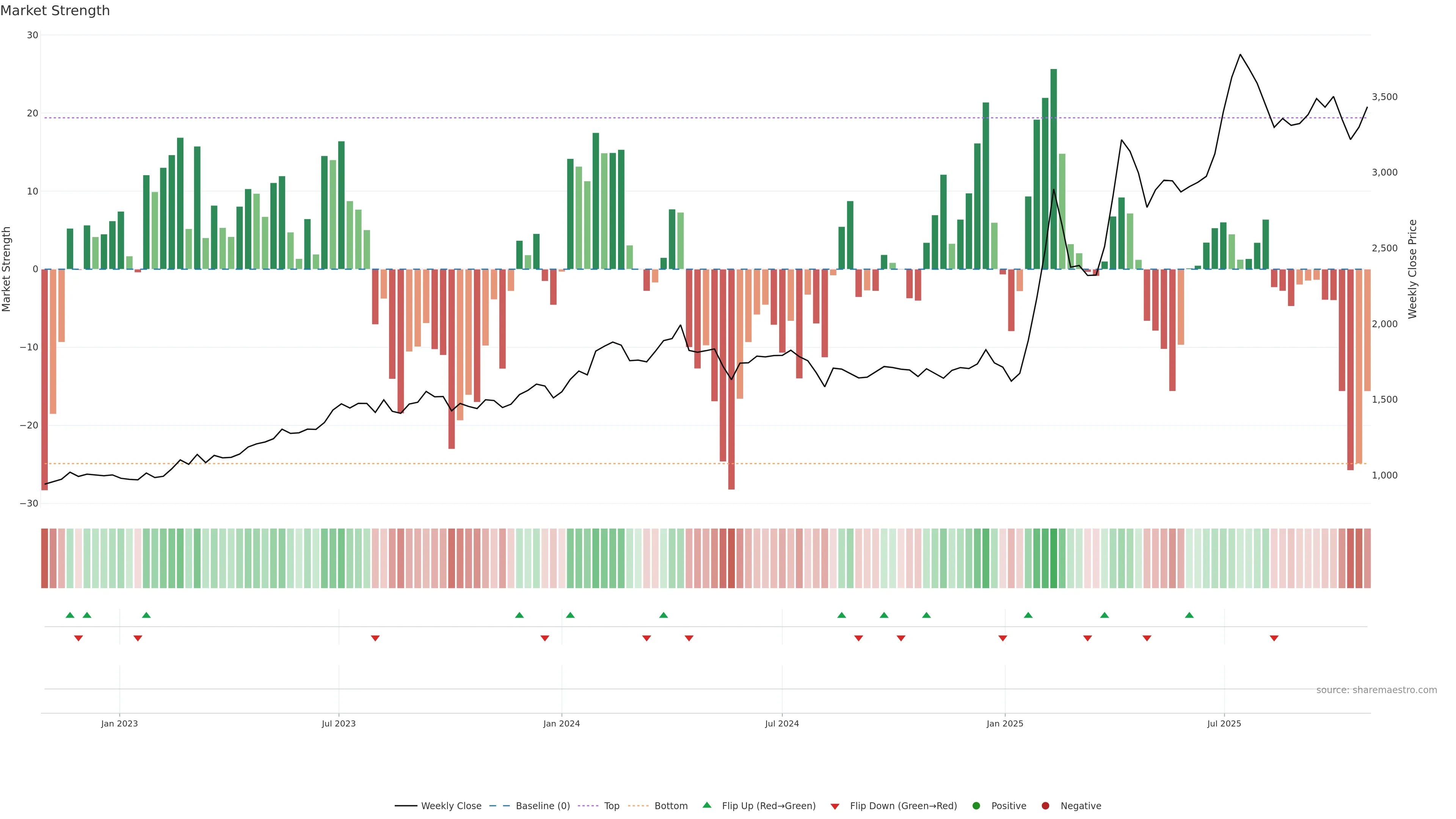Click red Flip Down triangle in legend
This screenshot has height=819, width=1456.
point(835,806)
